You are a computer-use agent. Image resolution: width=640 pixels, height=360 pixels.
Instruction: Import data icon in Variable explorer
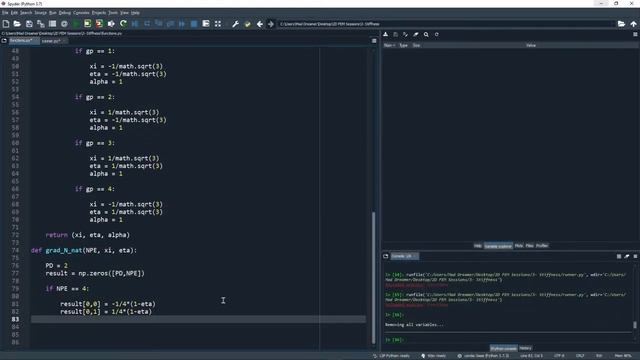click(385, 35)
